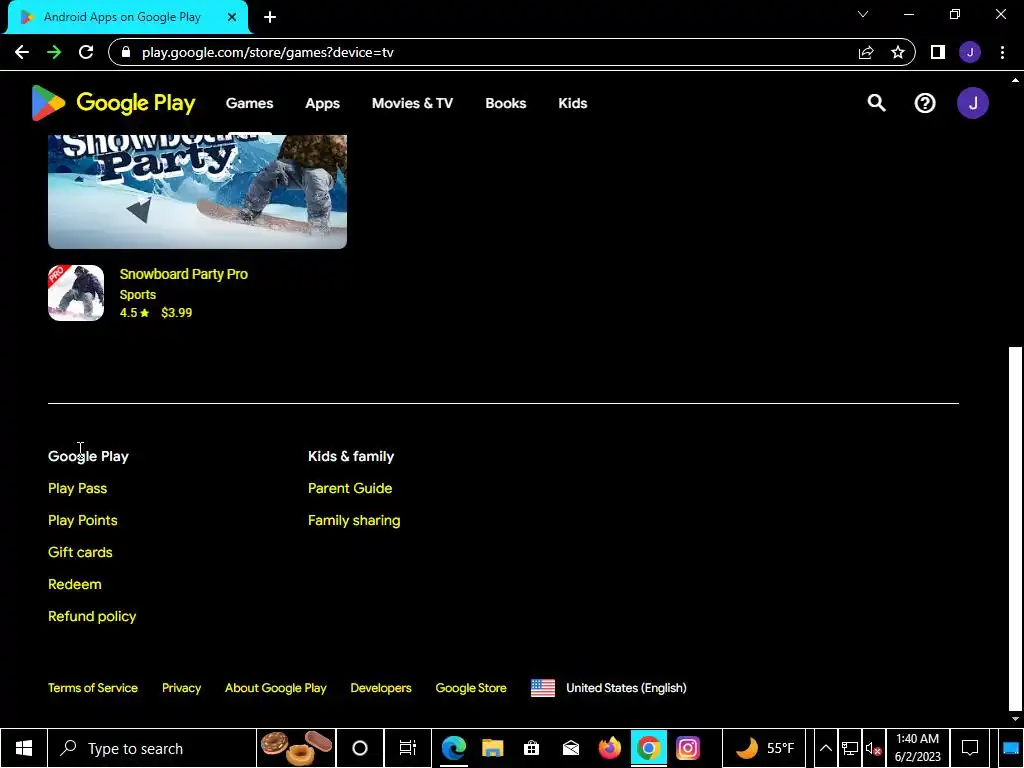The image size is (1024, 768).
Task: Open File Explorer from taskbar
Action: pos(493,748)
